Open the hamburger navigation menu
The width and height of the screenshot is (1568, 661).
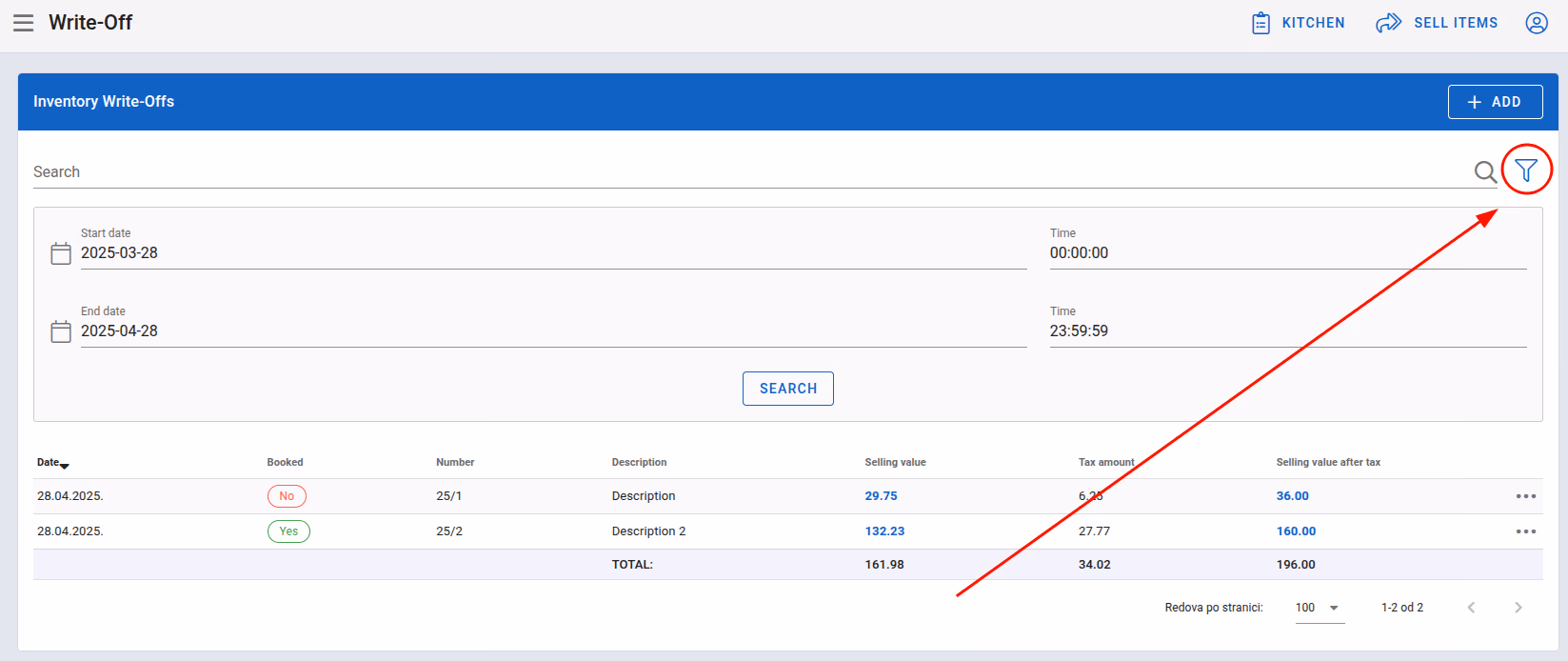(24, 23)
